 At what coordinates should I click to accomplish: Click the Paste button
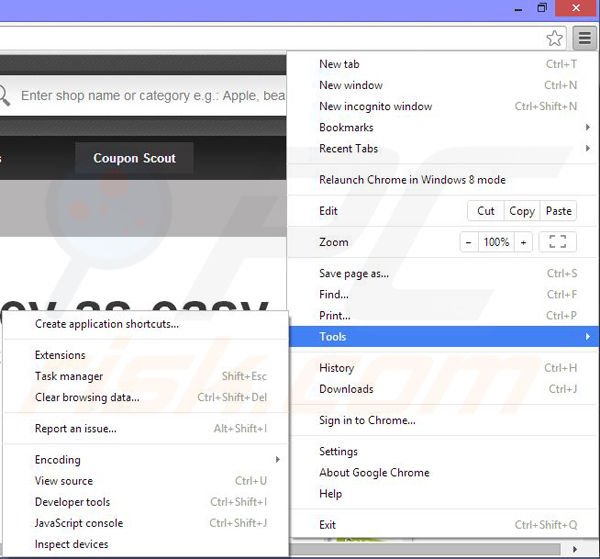(x=558, y=211)
